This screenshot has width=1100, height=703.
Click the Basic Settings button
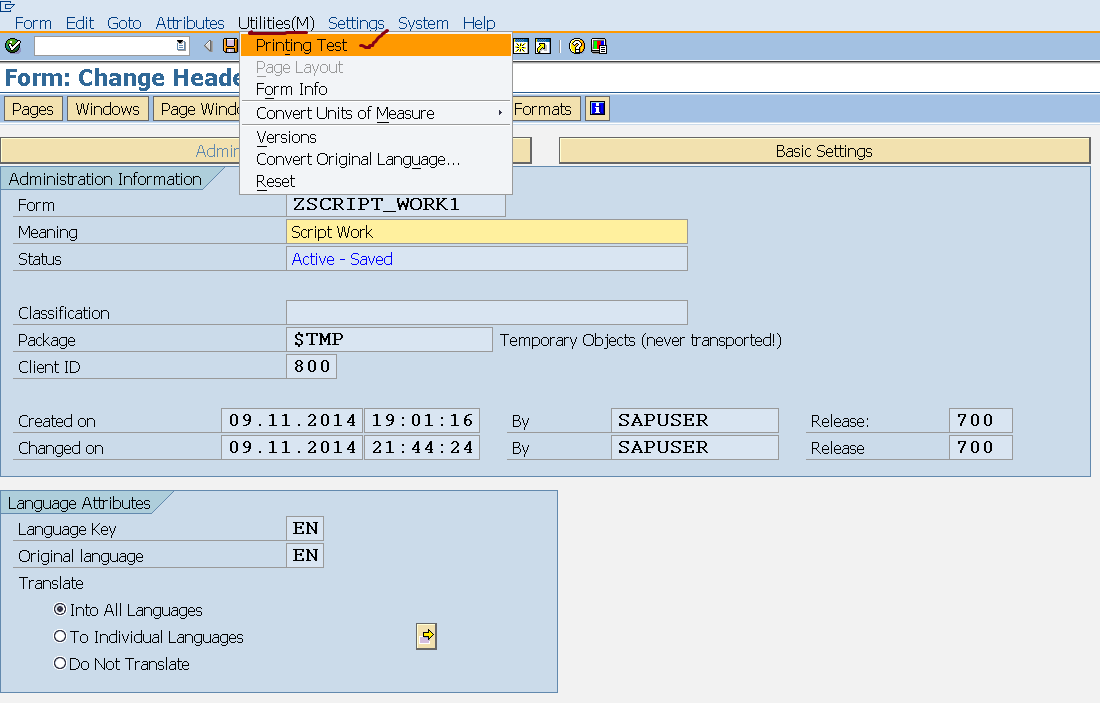pos(824,151)
